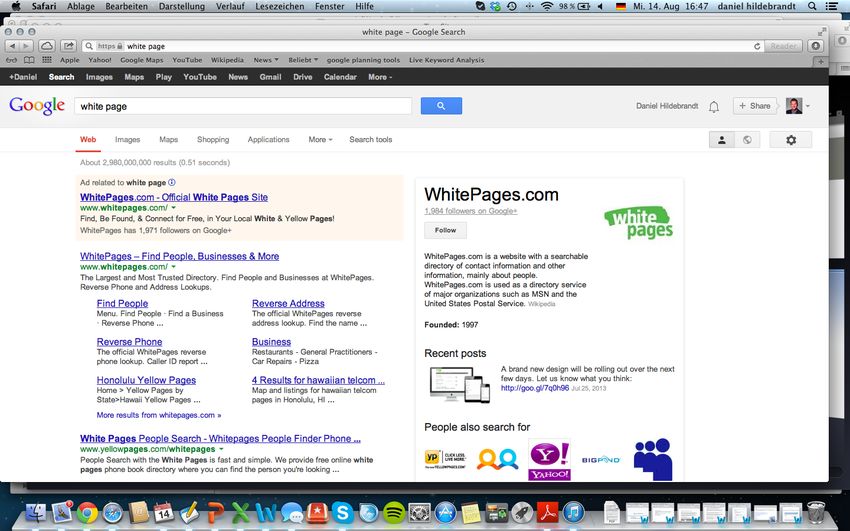Open the Google settings gear
Screen dimensions: 850x531
point(791,140)
